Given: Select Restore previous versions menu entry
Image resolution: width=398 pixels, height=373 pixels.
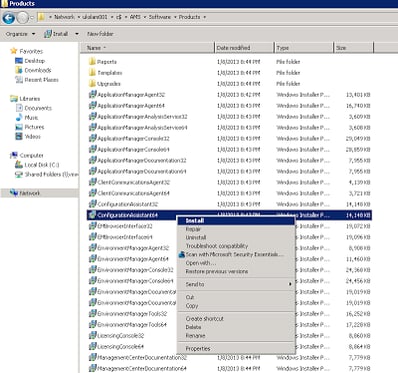Looking at the screenshot, I should pyautogui.click(x=236, y=271).
